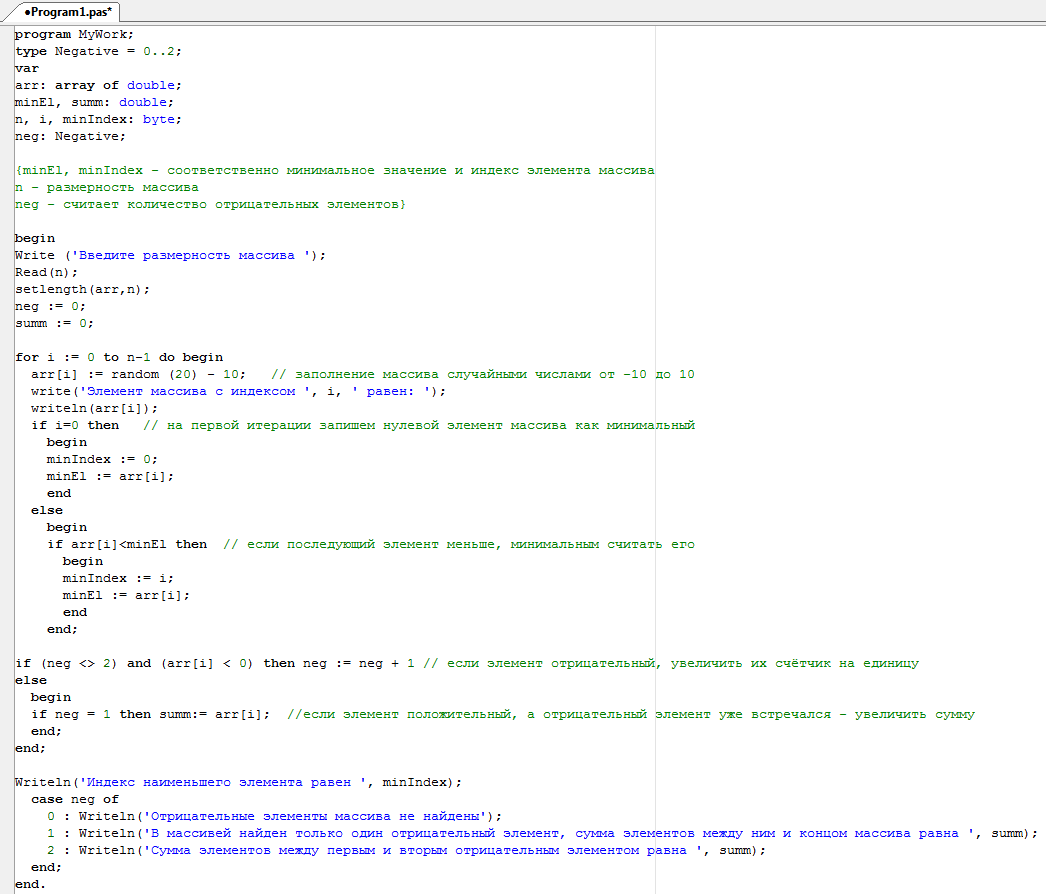Viewport: 1046px width, 894px height.
Task: Select the Program1.pas file tab
Action: (x=66, y=11)
